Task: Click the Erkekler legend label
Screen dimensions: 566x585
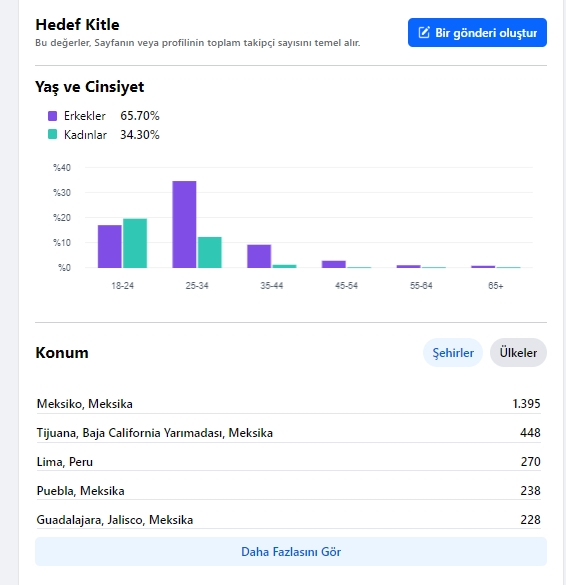Action: (x=85, y=116)
